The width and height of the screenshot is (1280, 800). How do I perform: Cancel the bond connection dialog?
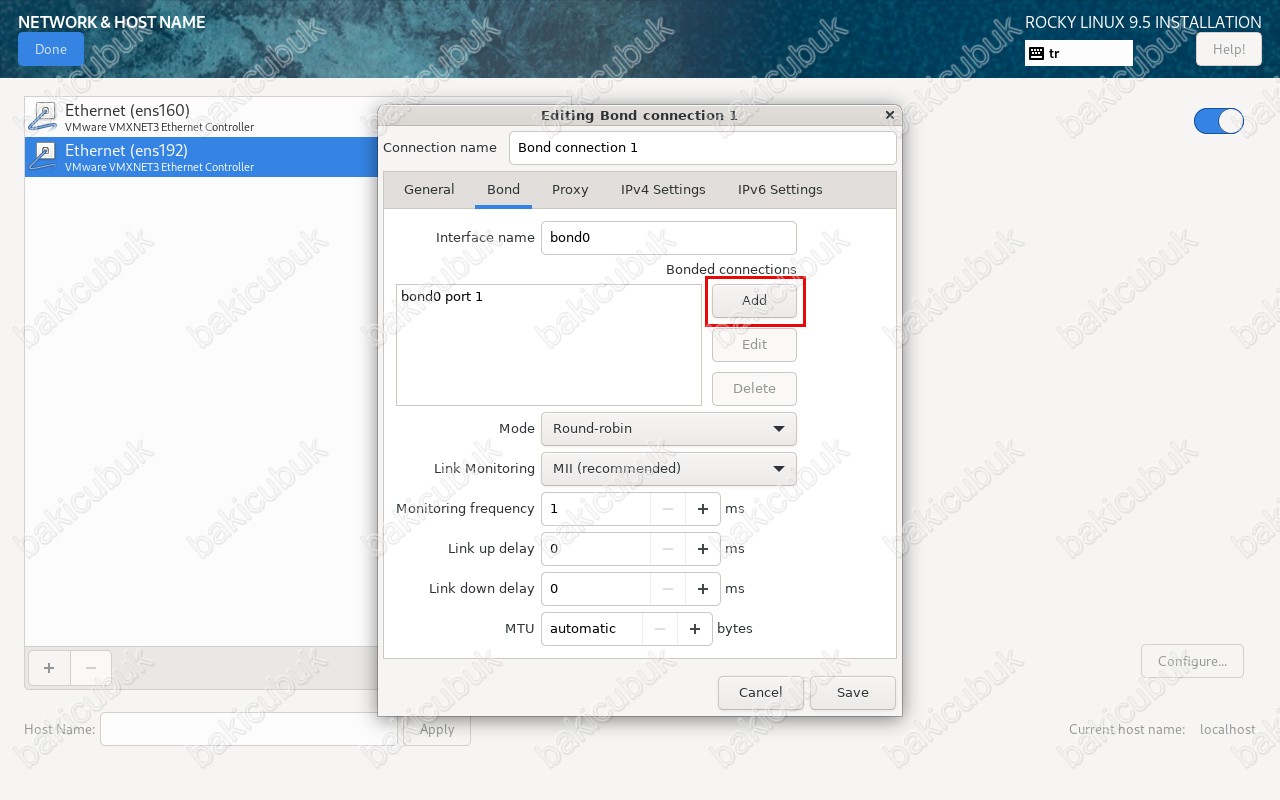(760, 692)
